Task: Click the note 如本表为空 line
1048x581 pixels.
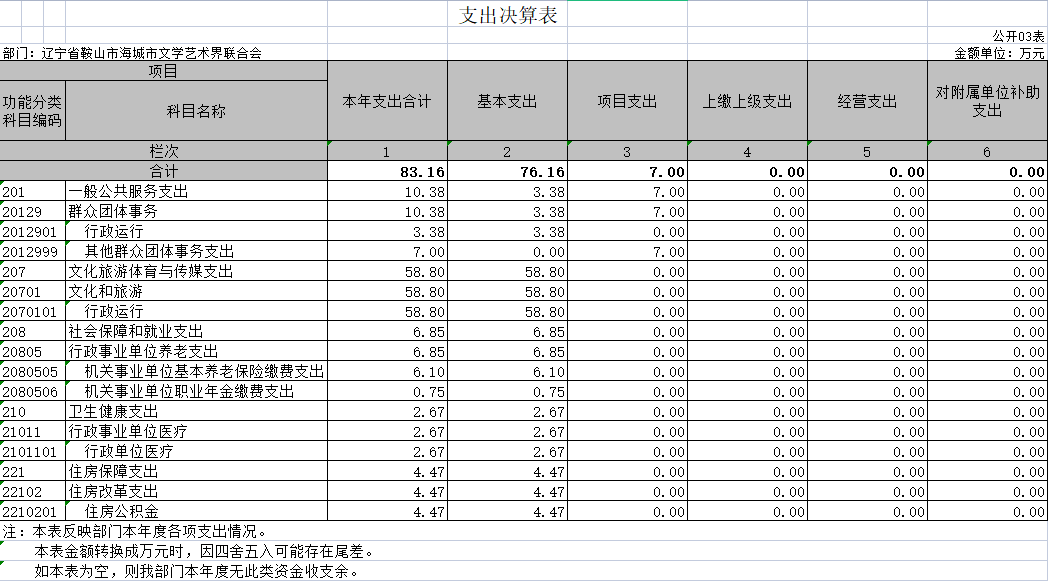Action: coord(197,572)
